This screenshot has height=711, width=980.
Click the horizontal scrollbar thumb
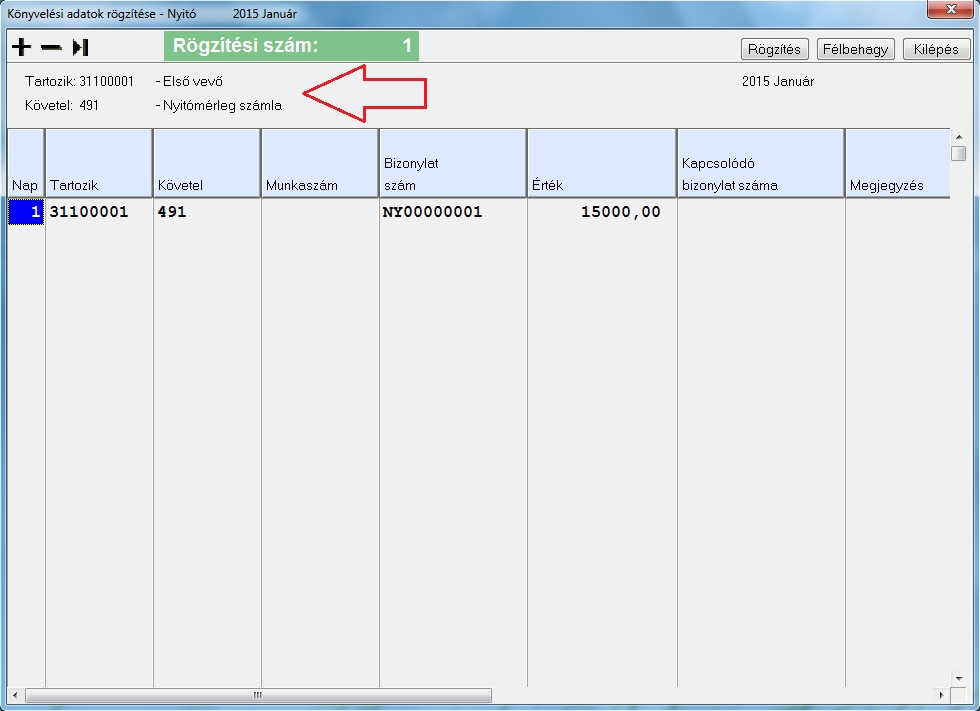point(257,695)
